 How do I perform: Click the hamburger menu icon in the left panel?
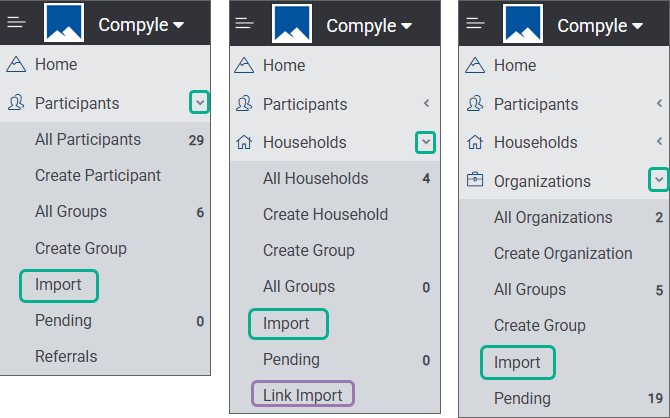(17, 22)
